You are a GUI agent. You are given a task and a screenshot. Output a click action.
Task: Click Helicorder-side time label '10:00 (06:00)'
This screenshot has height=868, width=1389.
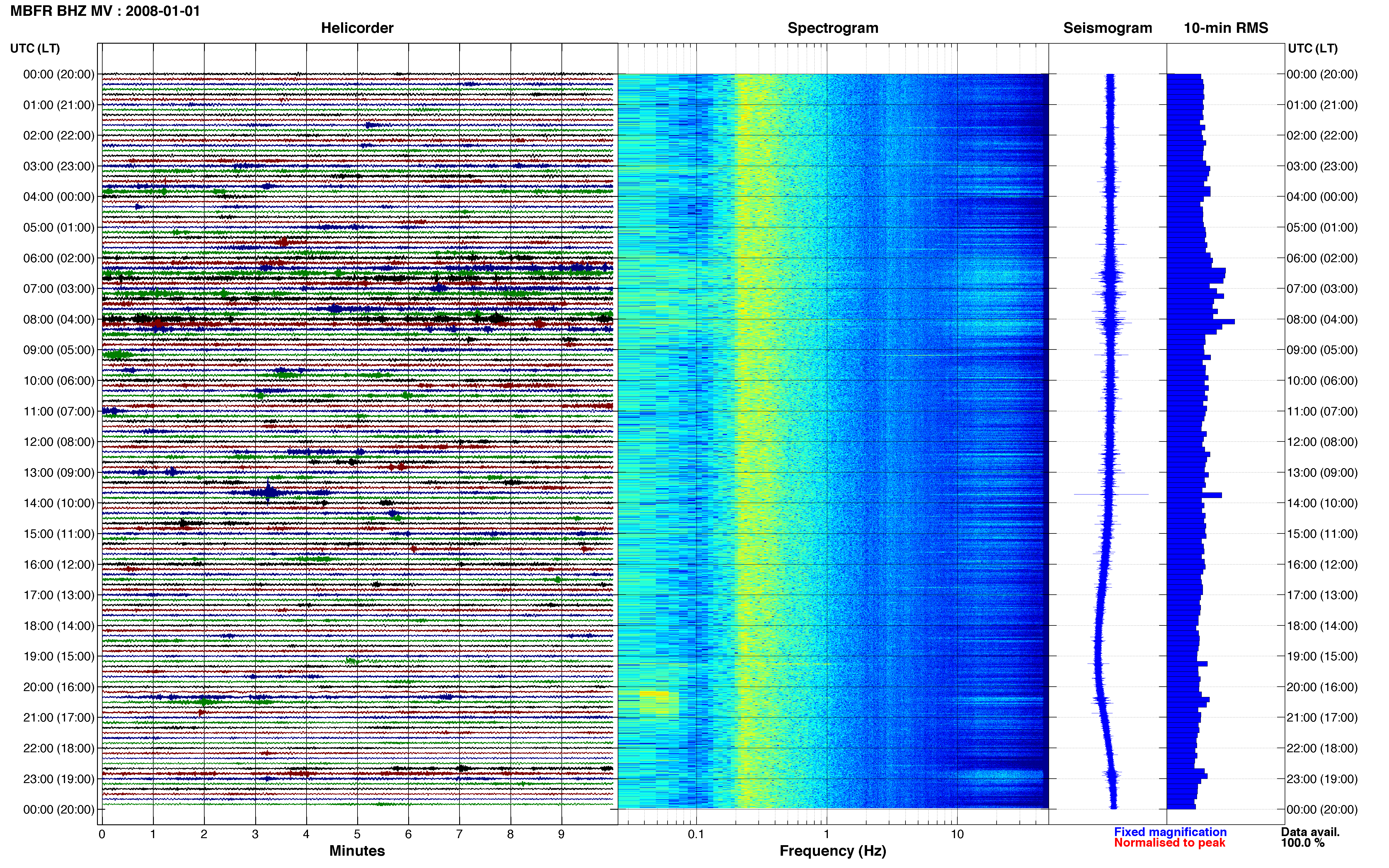(59, 381)
